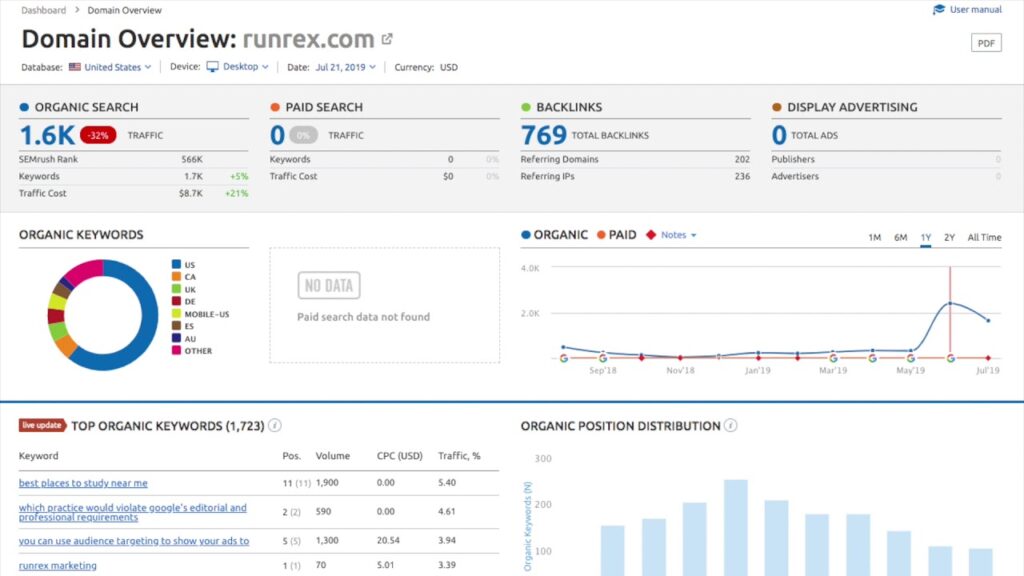Click the Google G marker at Sep'18
This screenshot has width=1024, height=576.
click(603, 358)
